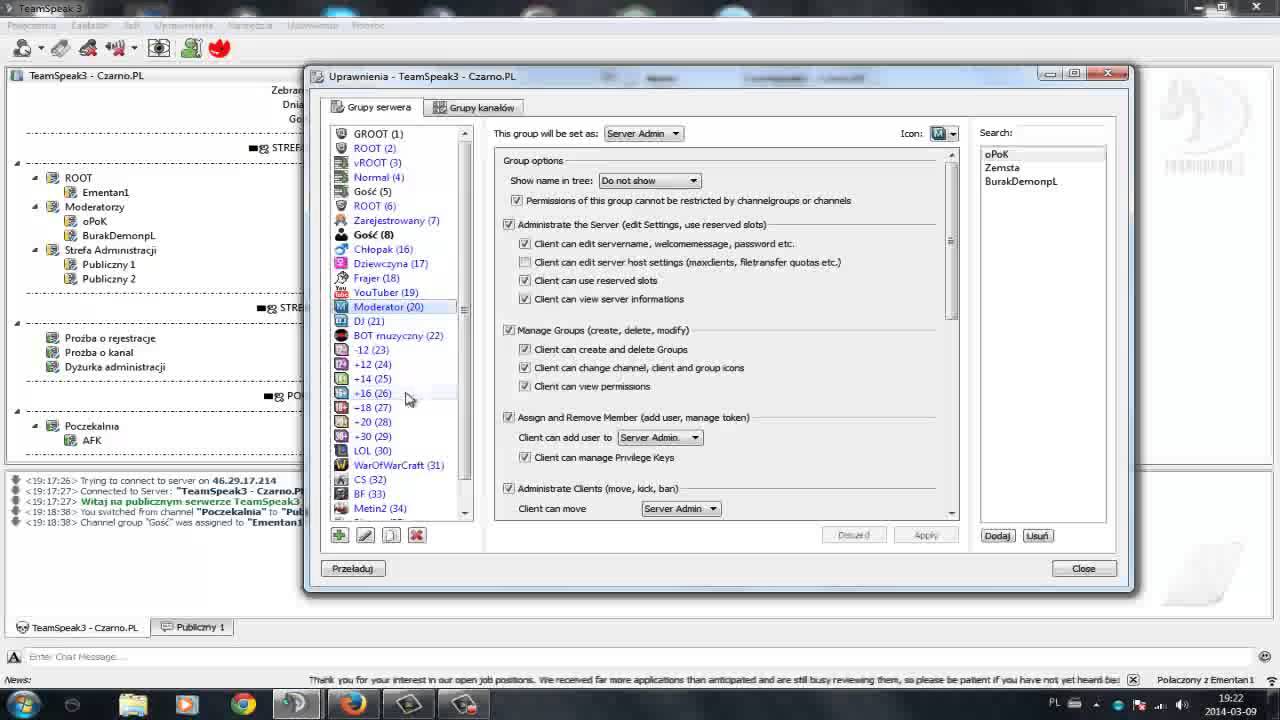The width and height of the screenshot is (1280, 720).
Task: Click the connect icon in main toolbar
Action: point(22,48)
